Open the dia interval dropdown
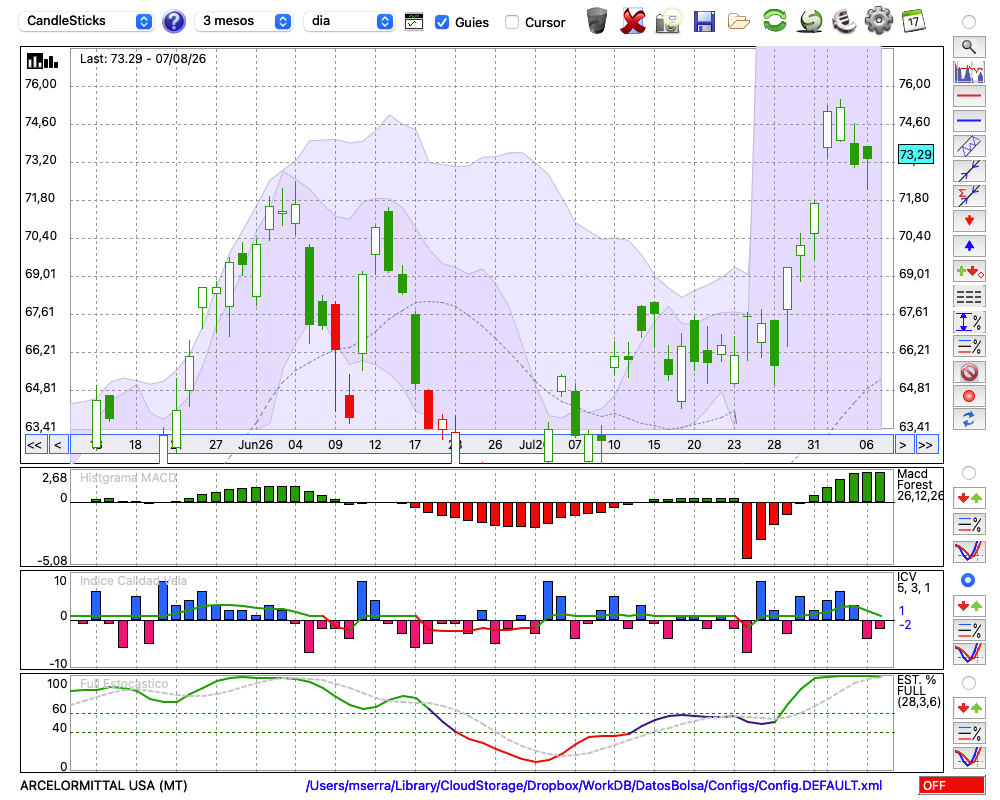This screenshot has height=800, width=1000. tap(348, 21)
